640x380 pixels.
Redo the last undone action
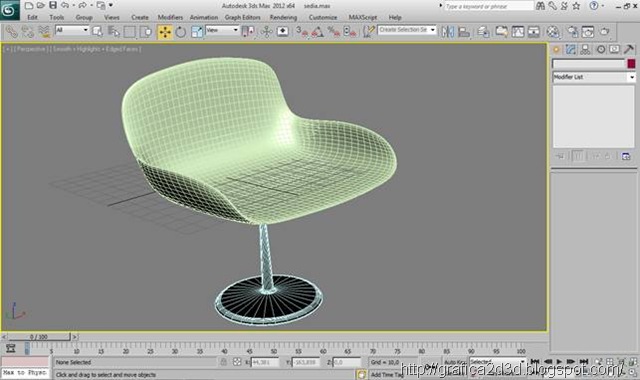coord(82,6)
